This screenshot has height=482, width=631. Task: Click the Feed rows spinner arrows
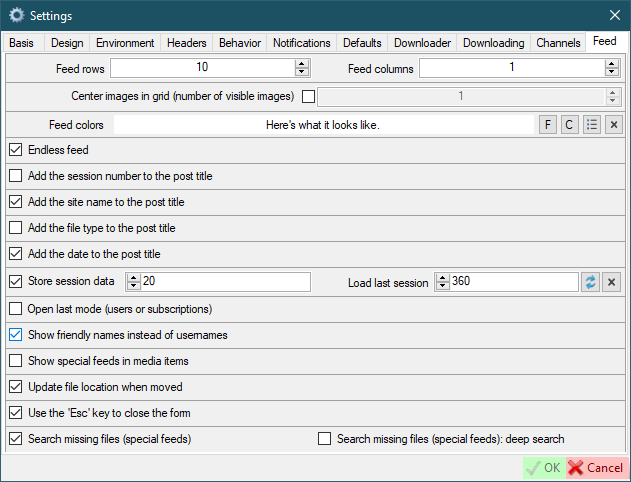point(301,68)
